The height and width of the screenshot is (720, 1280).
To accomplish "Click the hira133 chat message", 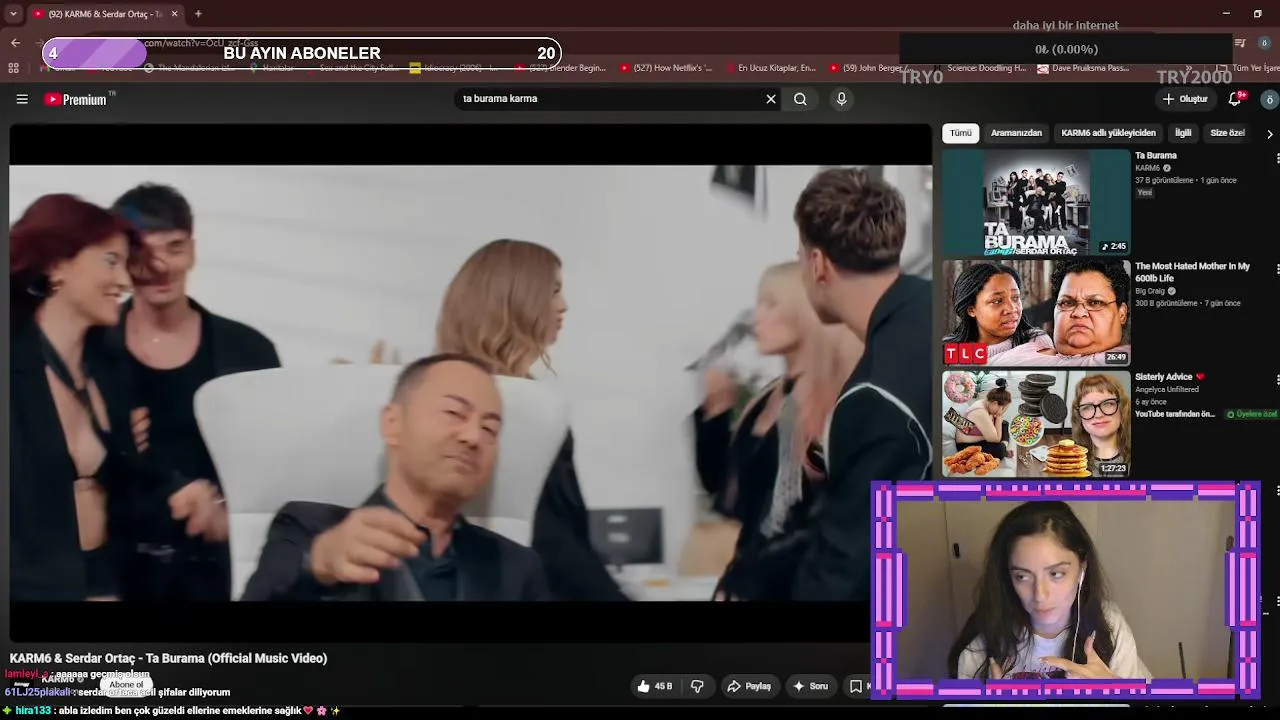I will 170,711.
